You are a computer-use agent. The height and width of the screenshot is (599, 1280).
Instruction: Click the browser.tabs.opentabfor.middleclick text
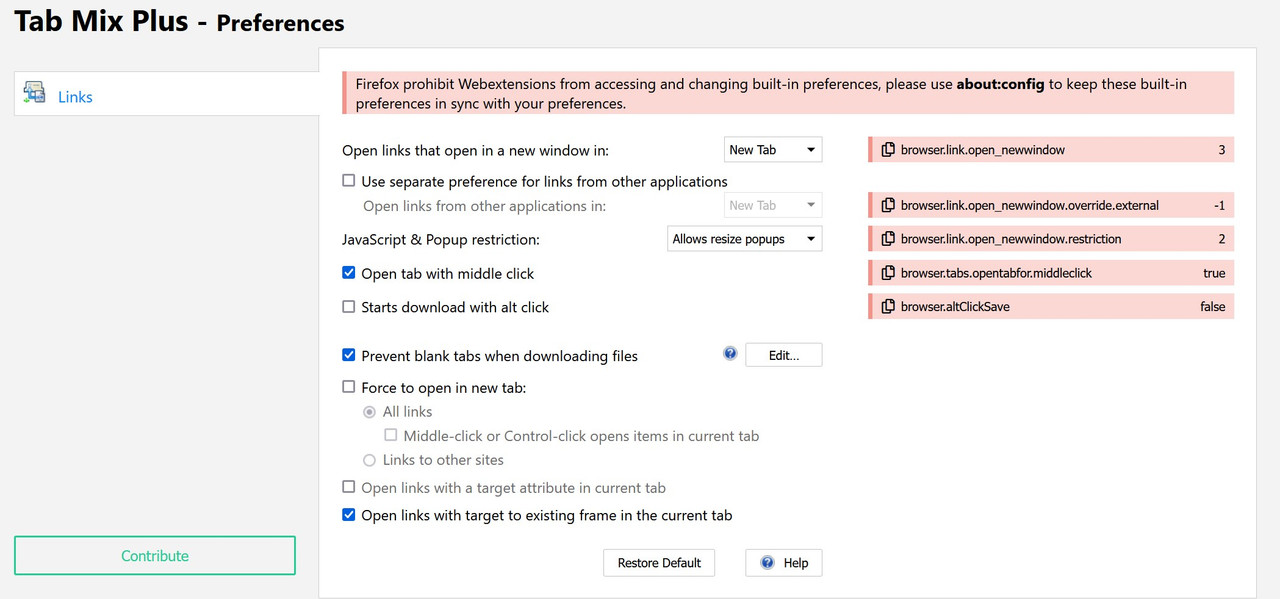[996, 273]
